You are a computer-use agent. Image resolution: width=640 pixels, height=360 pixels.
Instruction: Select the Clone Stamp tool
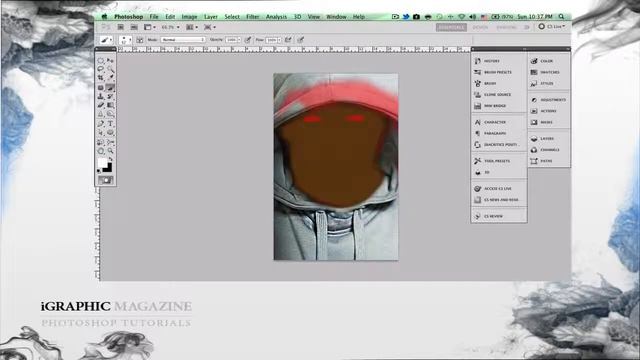101,97
